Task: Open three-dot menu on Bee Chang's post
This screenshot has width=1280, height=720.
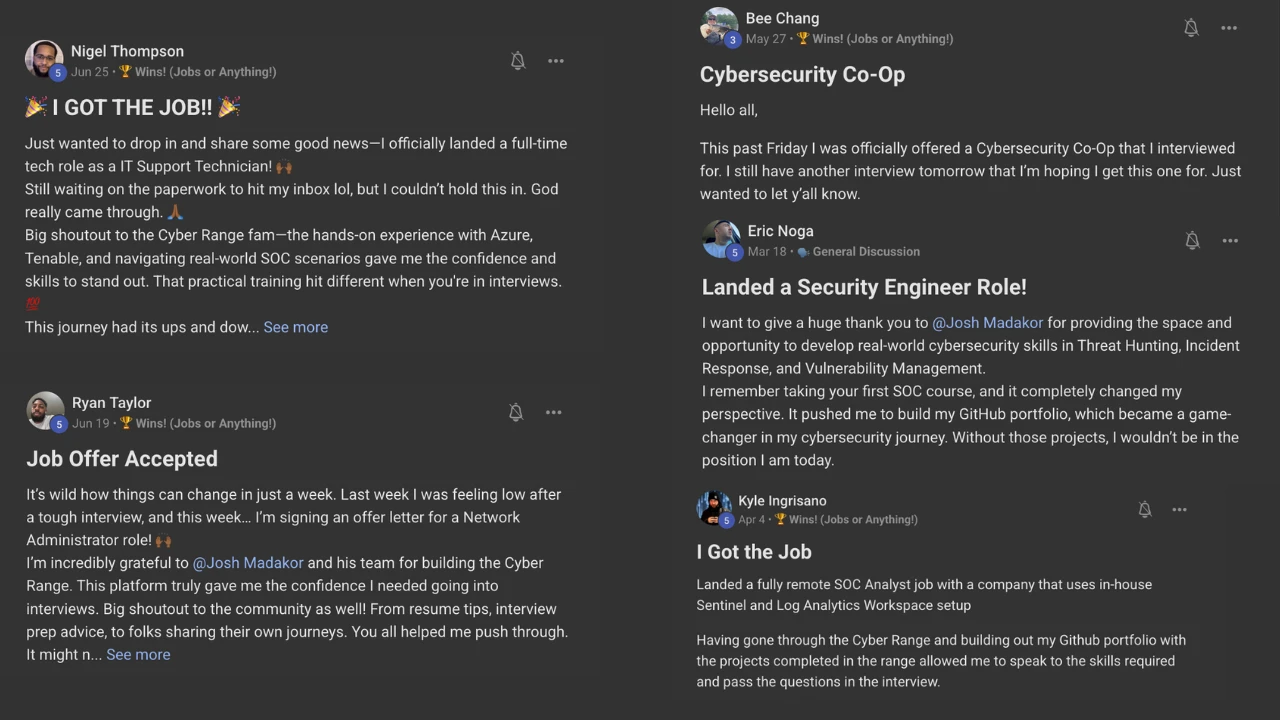Action: (1229, 28)
